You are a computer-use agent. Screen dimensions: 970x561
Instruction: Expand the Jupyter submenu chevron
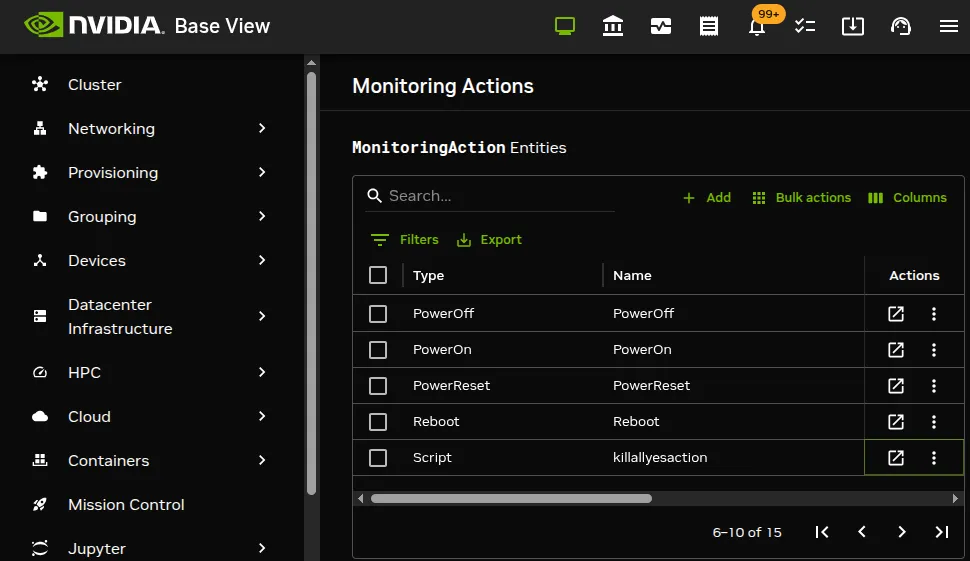pyautogui.click(x=262, y=548)
